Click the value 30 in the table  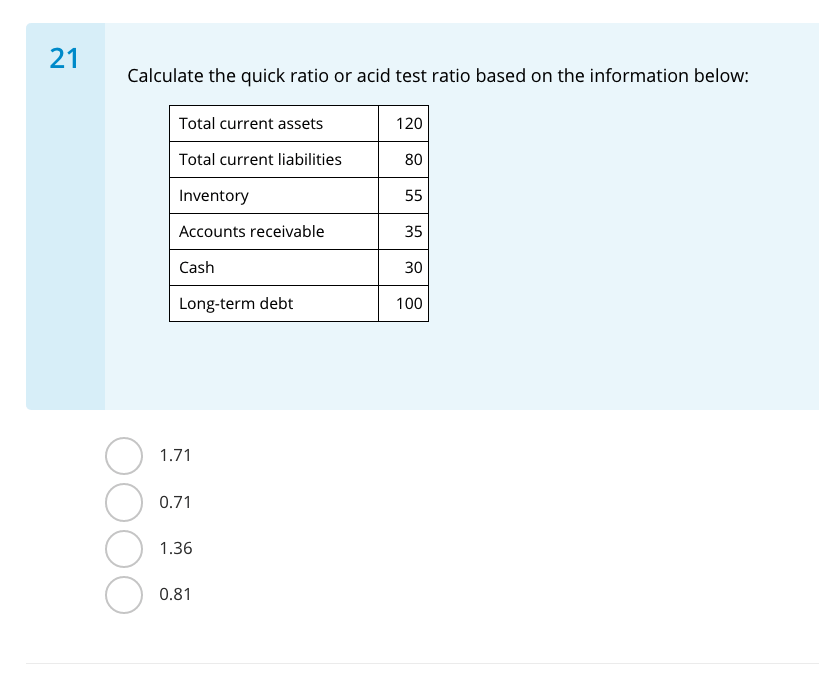[x=414, y=268]
